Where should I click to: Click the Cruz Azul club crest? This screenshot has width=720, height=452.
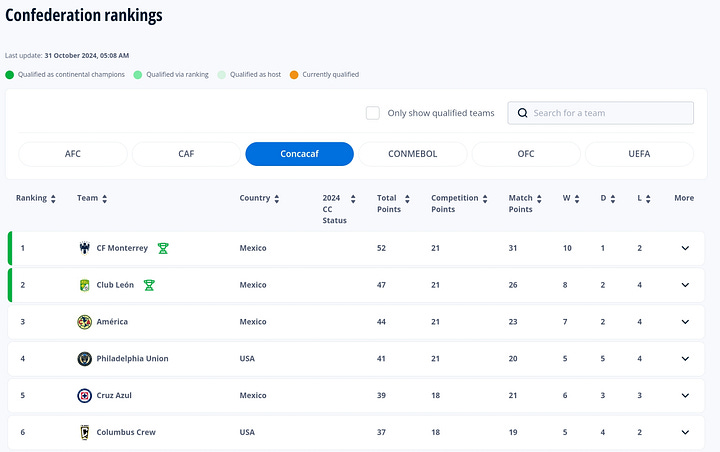pyautogui.click(x=84, y=396)
